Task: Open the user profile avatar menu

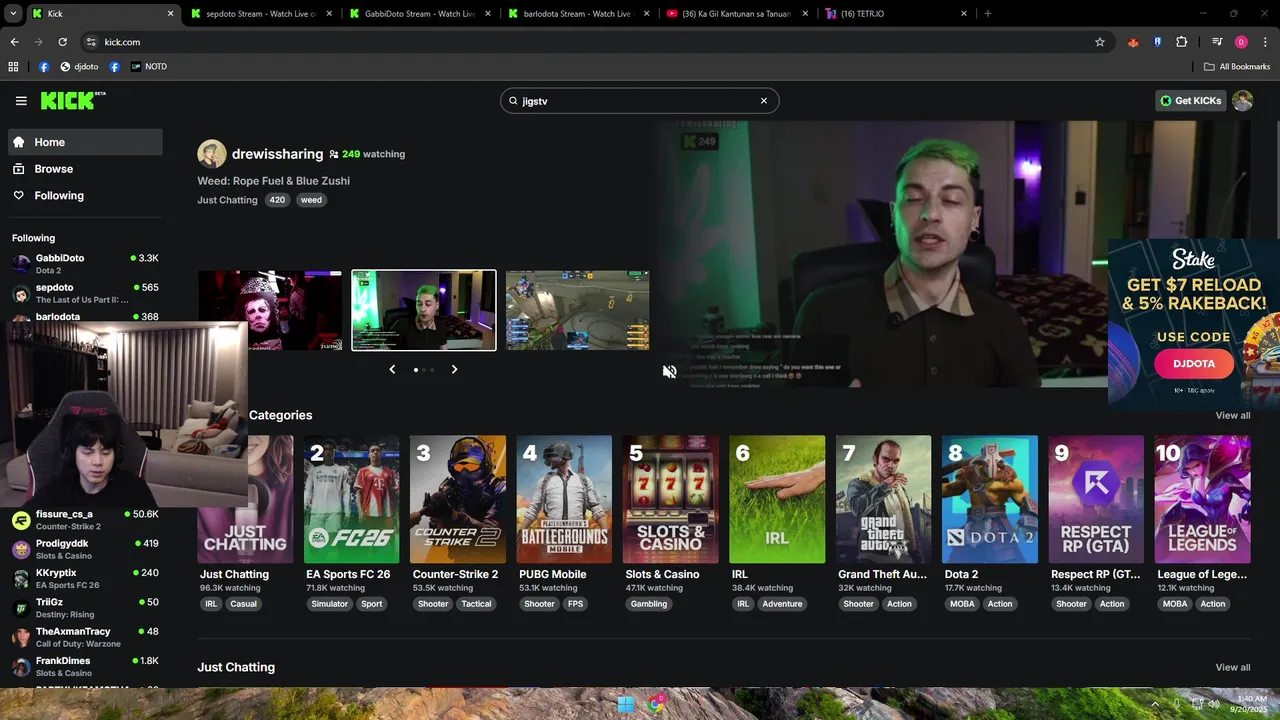Action: [x=1243, y=101]
